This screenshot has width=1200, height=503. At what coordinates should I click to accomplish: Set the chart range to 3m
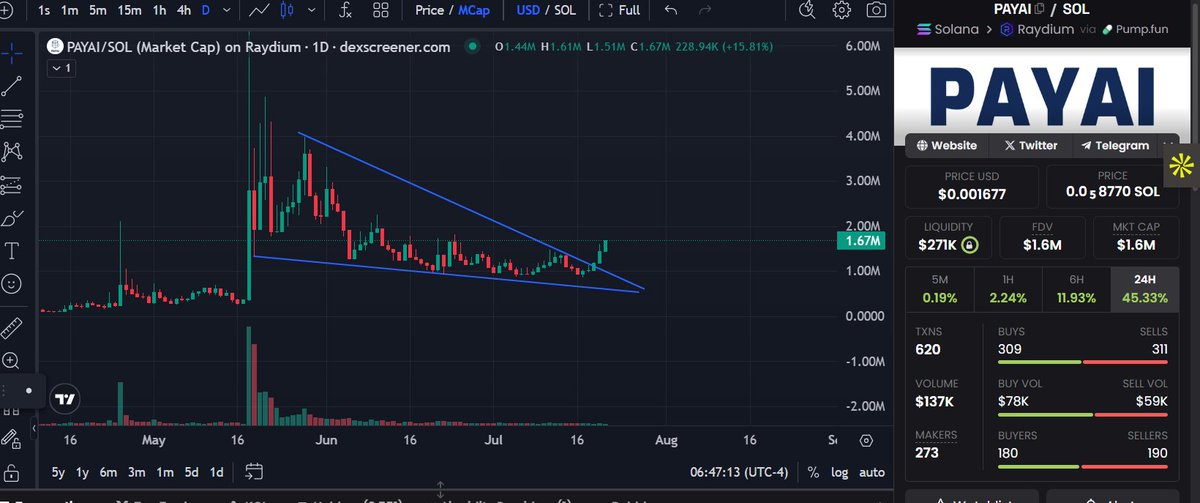point(136,472)
